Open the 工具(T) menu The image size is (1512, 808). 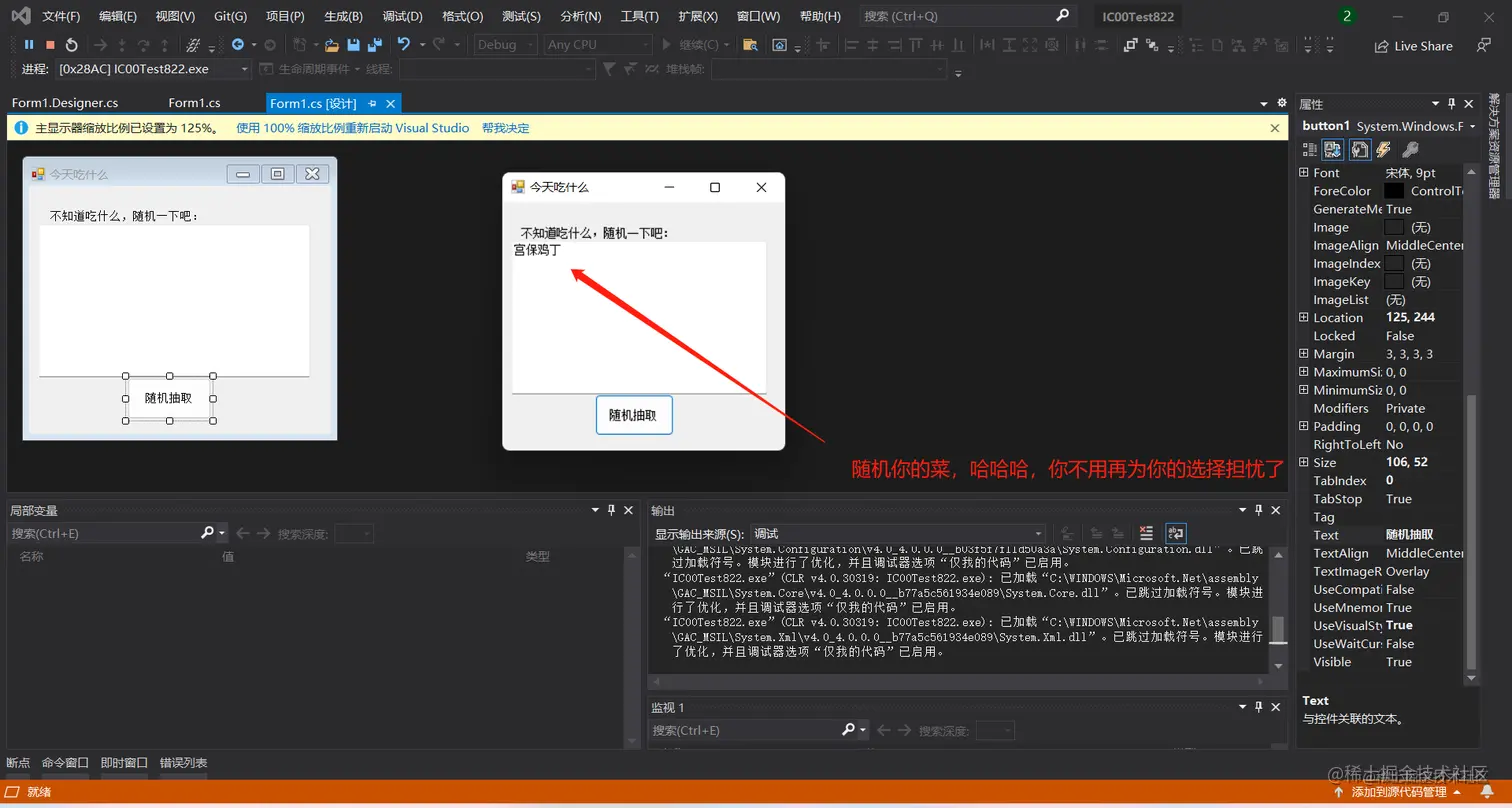pos(639,16)
